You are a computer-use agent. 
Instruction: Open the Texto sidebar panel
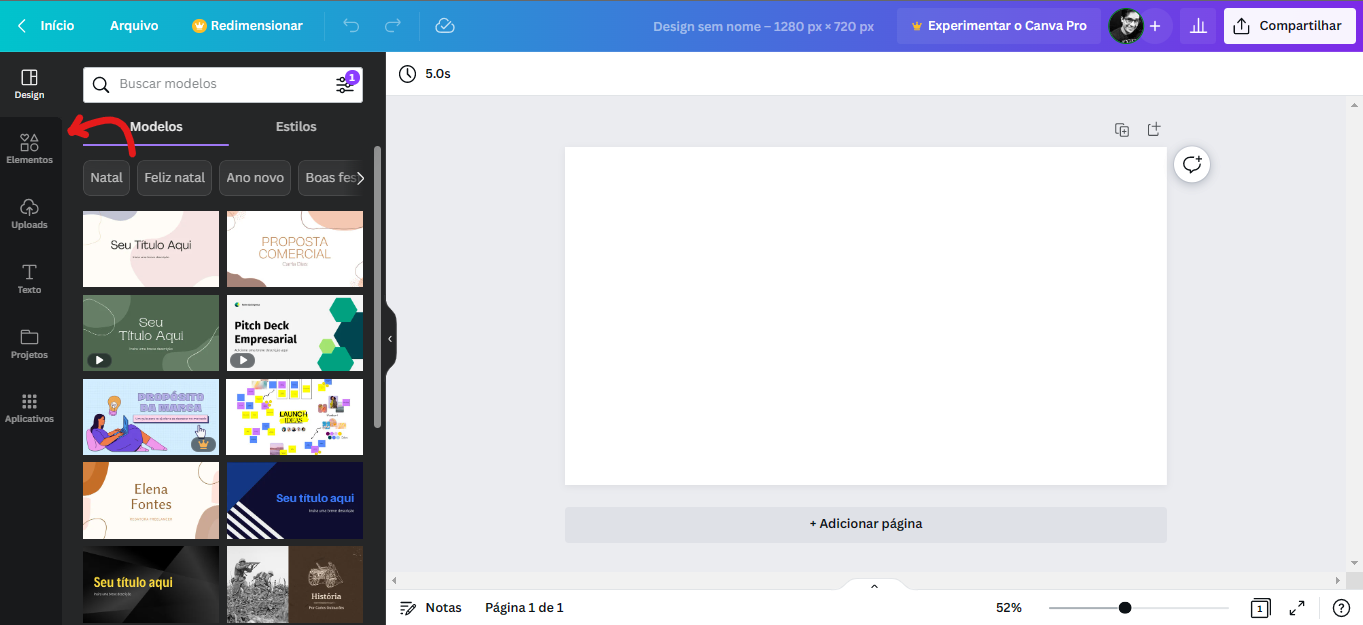(x=29, y=279)
